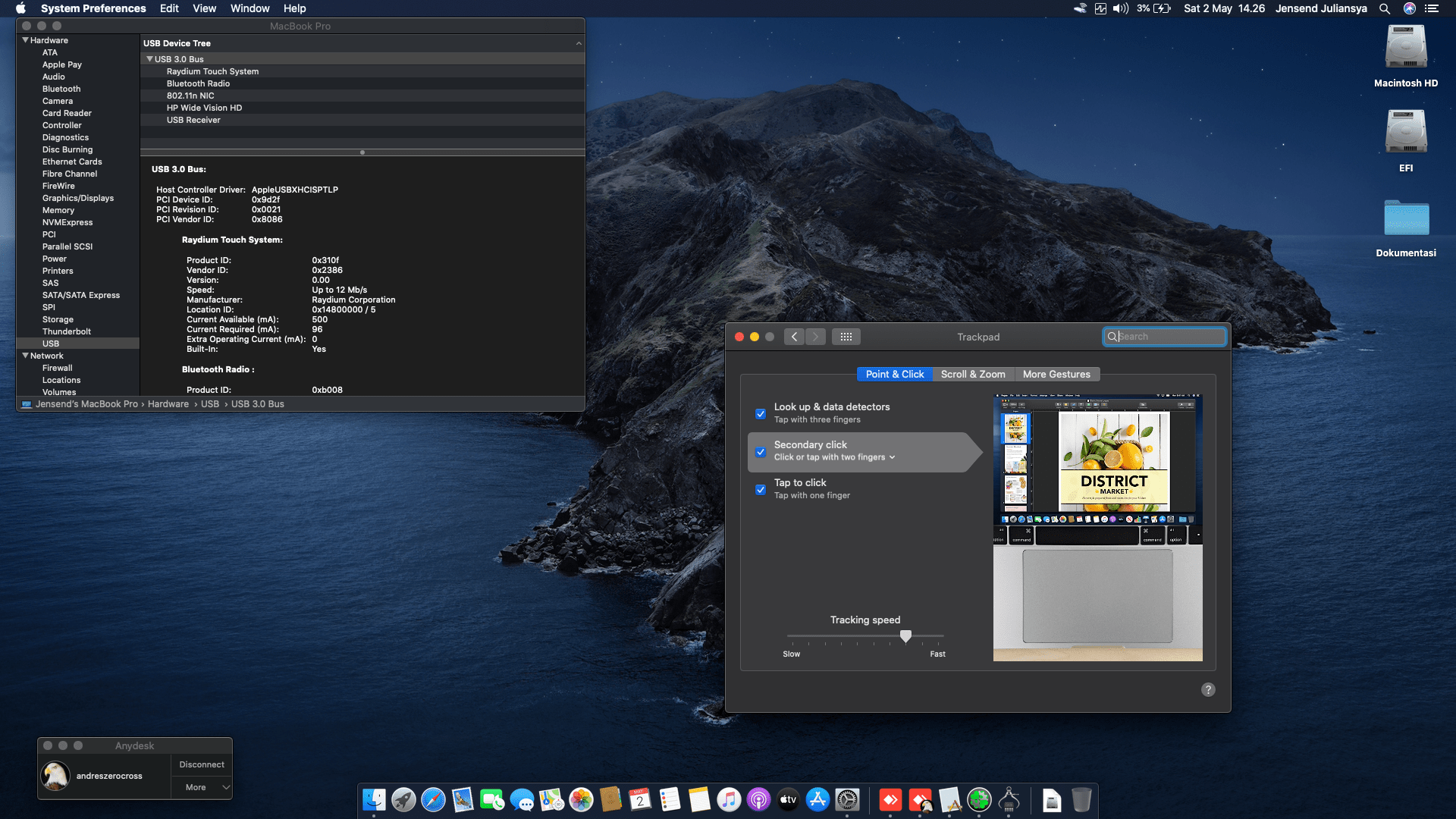Screen dimensions: 1456x819
Task: Open the Window menu
Action: 249,8
